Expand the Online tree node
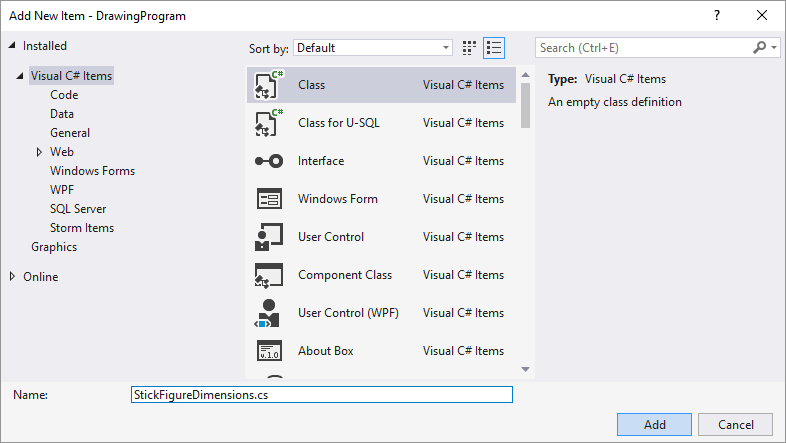The image size is (786, 443). [13, 277]
